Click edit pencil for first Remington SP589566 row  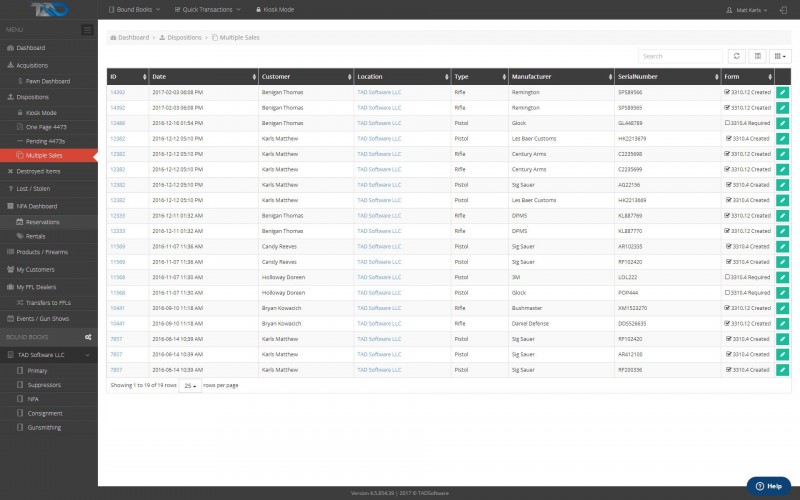(782, 92)
